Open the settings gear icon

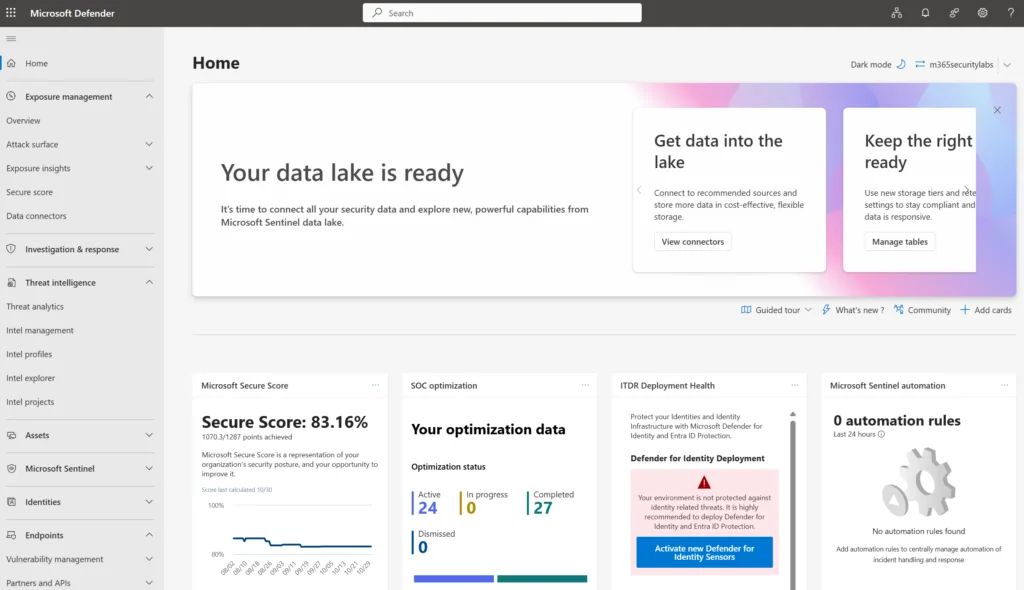coord(982,13)
